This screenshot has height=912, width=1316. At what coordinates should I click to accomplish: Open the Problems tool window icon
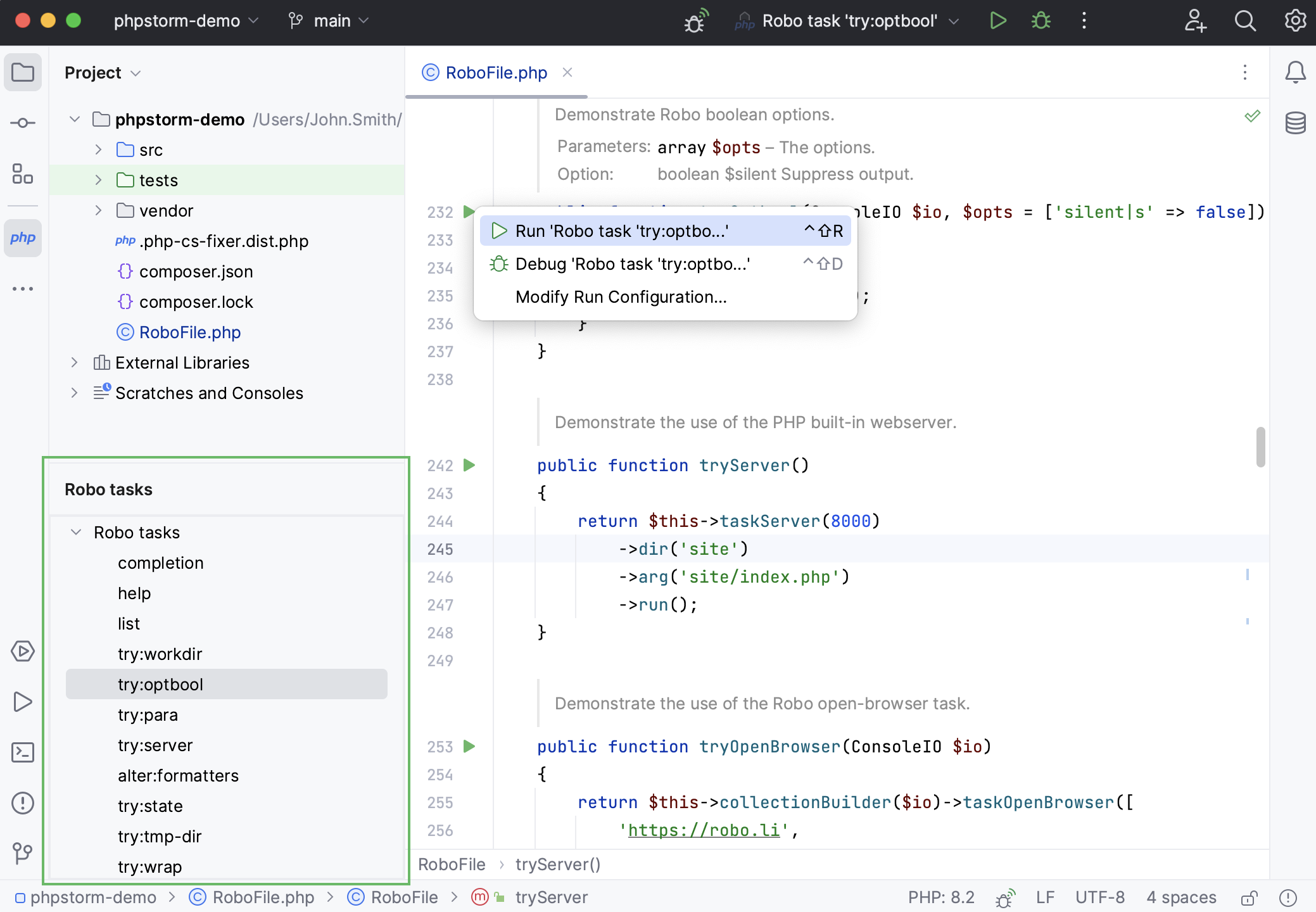point(23,803)
